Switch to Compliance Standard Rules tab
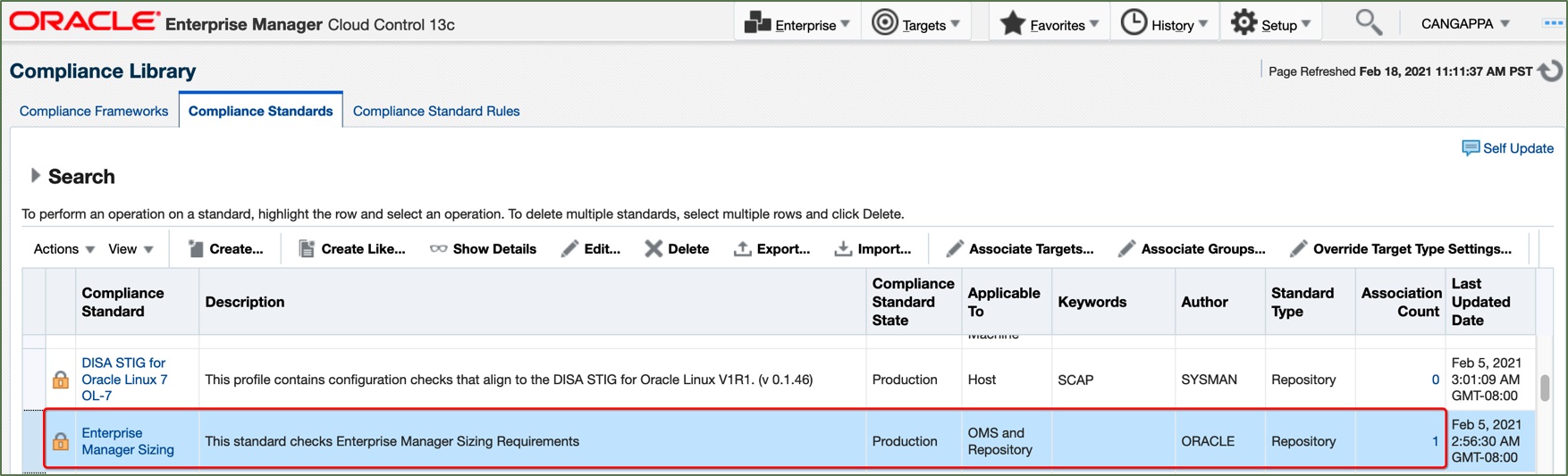Screen dimensions: 1568x476 436,112
